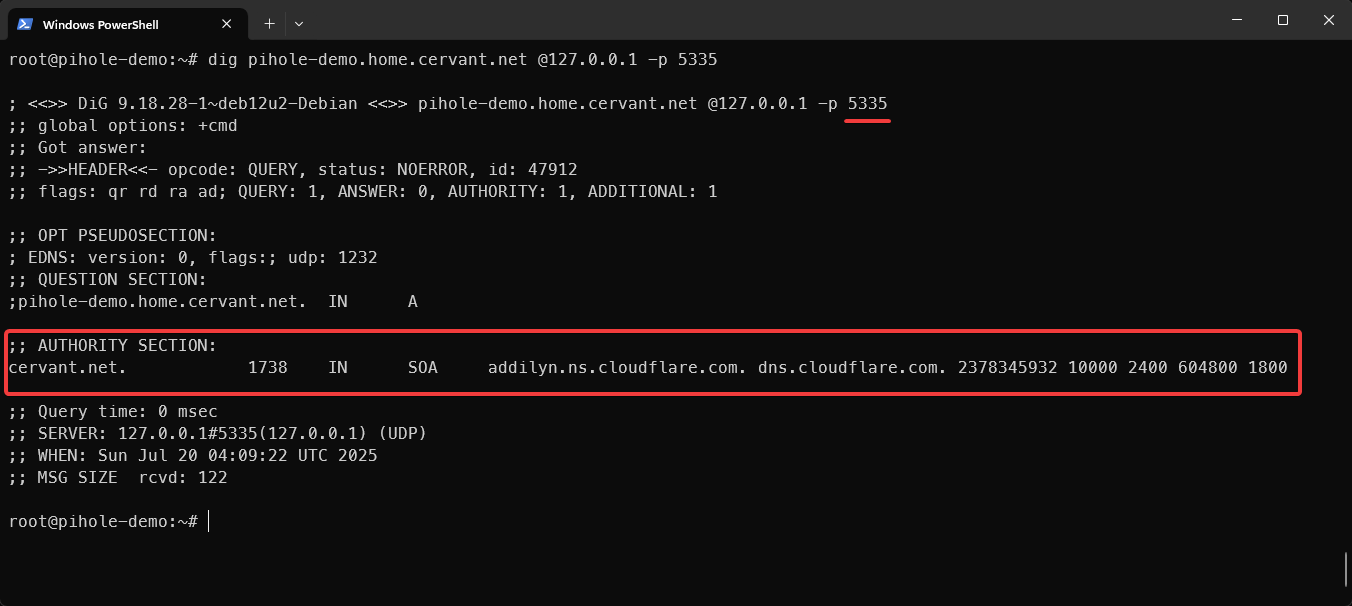The width and height of the screenshot is (1352, 606).
Task: Close the terminal window
Action: click(x=1328, y=20)
